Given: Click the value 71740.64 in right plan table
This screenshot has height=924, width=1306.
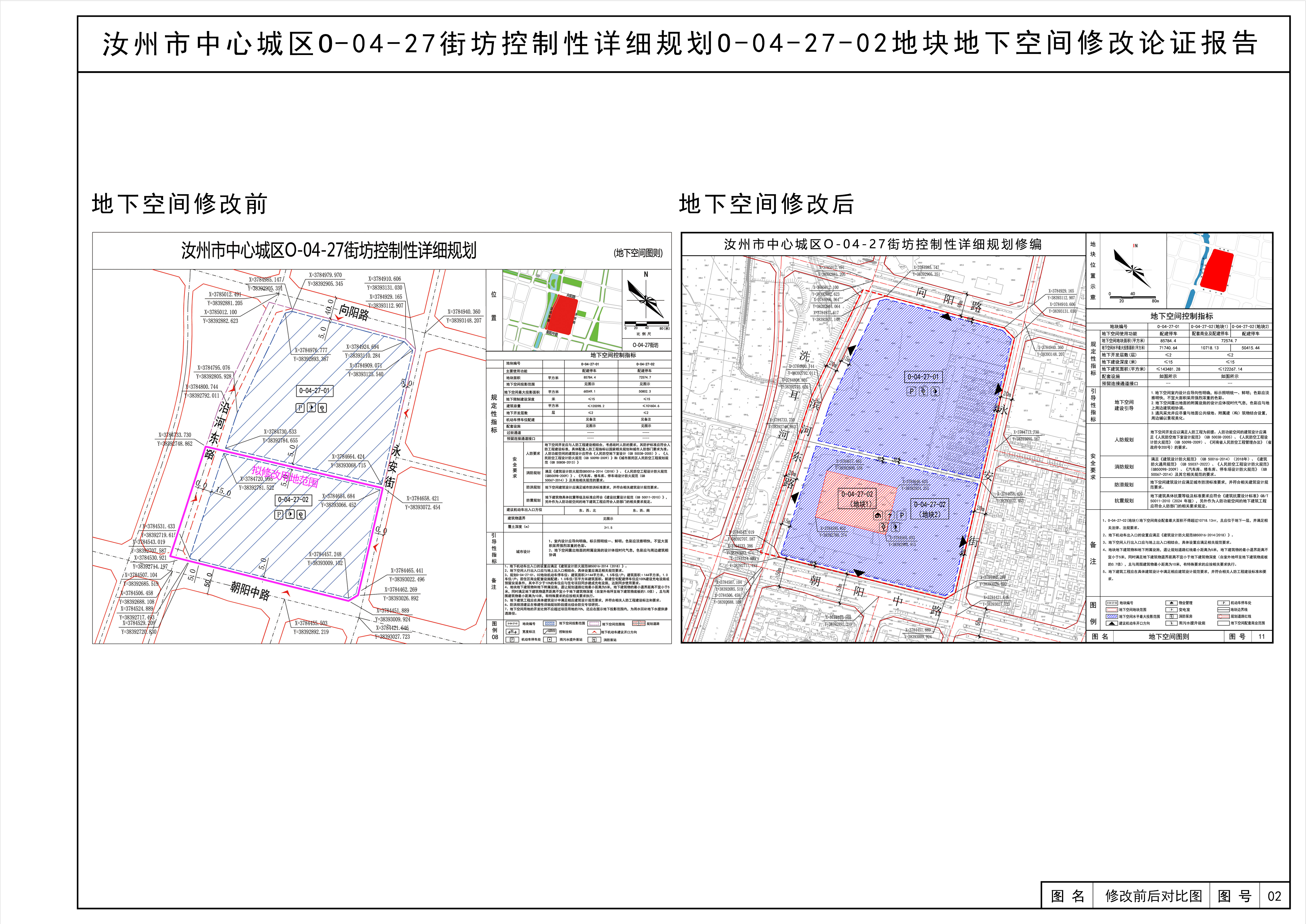Looking at the screenshot, I should pos(1168,348).
